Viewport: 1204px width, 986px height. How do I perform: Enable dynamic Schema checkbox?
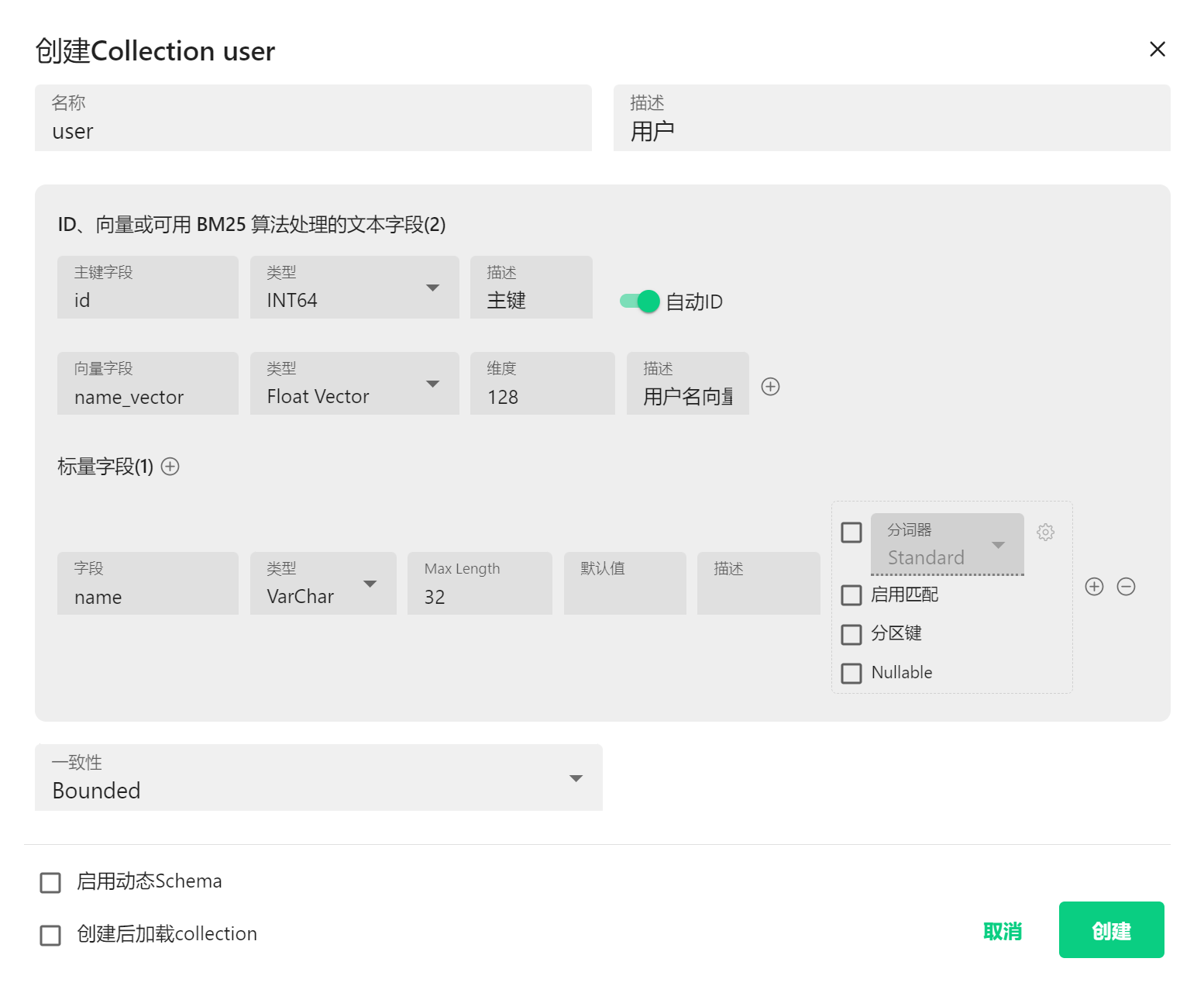pyautogui.click(x=50, y=883)
